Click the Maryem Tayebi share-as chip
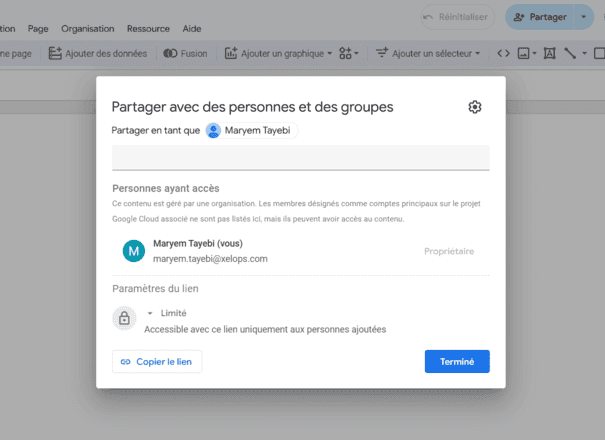Viewport: 605px width, 440px height. pos(252,130)
